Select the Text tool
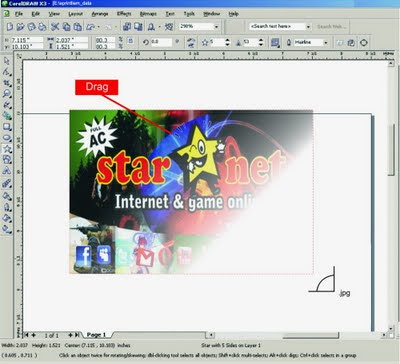400x364 pixels. coord(7,171)
